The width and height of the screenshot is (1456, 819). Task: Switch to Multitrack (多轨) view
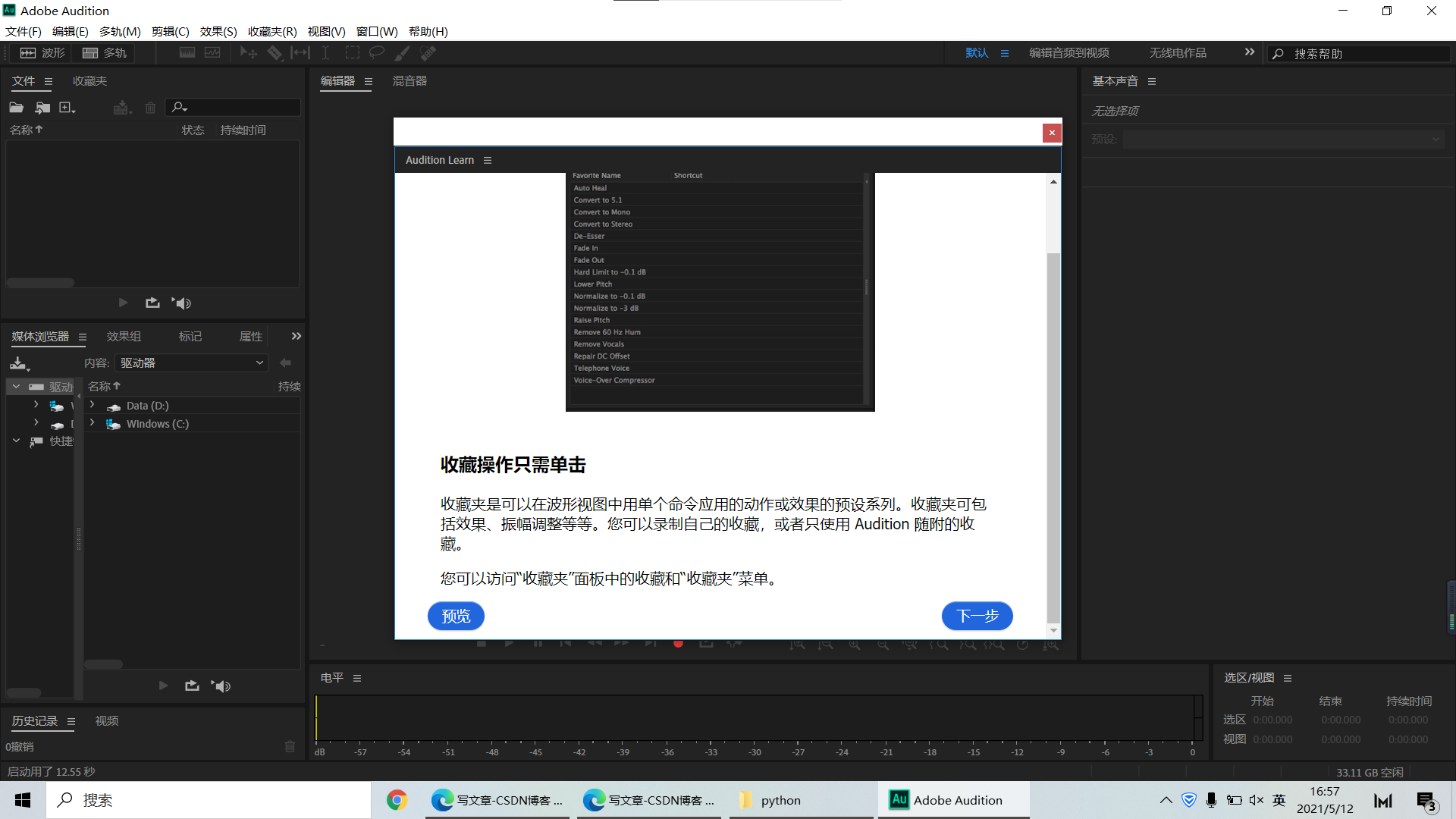[x=105, y=53]
